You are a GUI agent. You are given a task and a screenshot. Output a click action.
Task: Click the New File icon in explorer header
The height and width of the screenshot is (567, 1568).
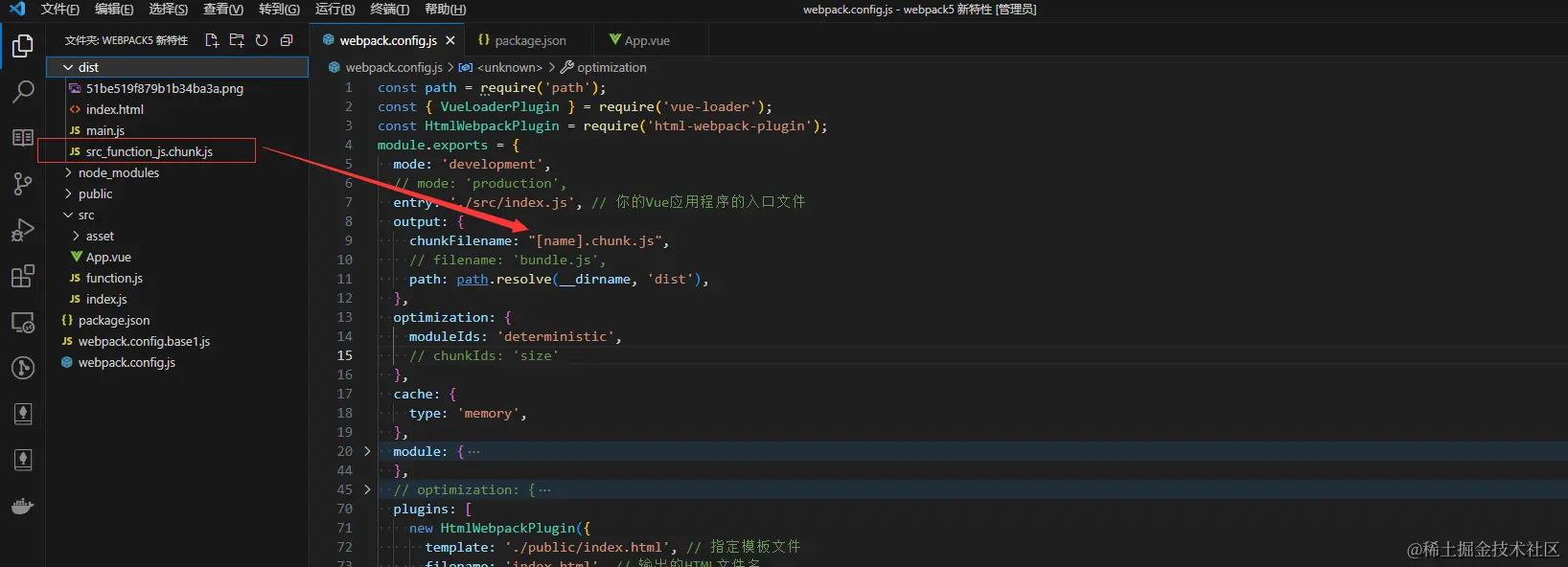pyautogui.click(x=212, y=40)
